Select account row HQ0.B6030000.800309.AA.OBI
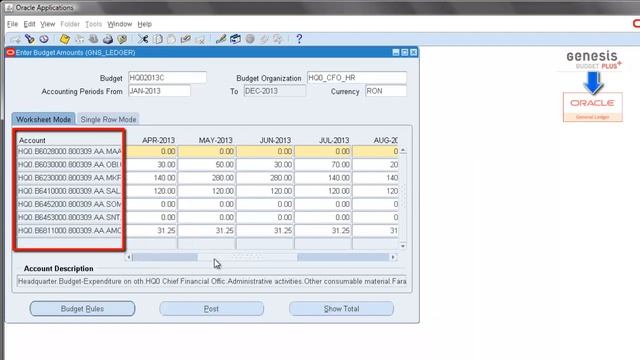The width and height of the screenshot is (640, 360). tap(69, 164)
